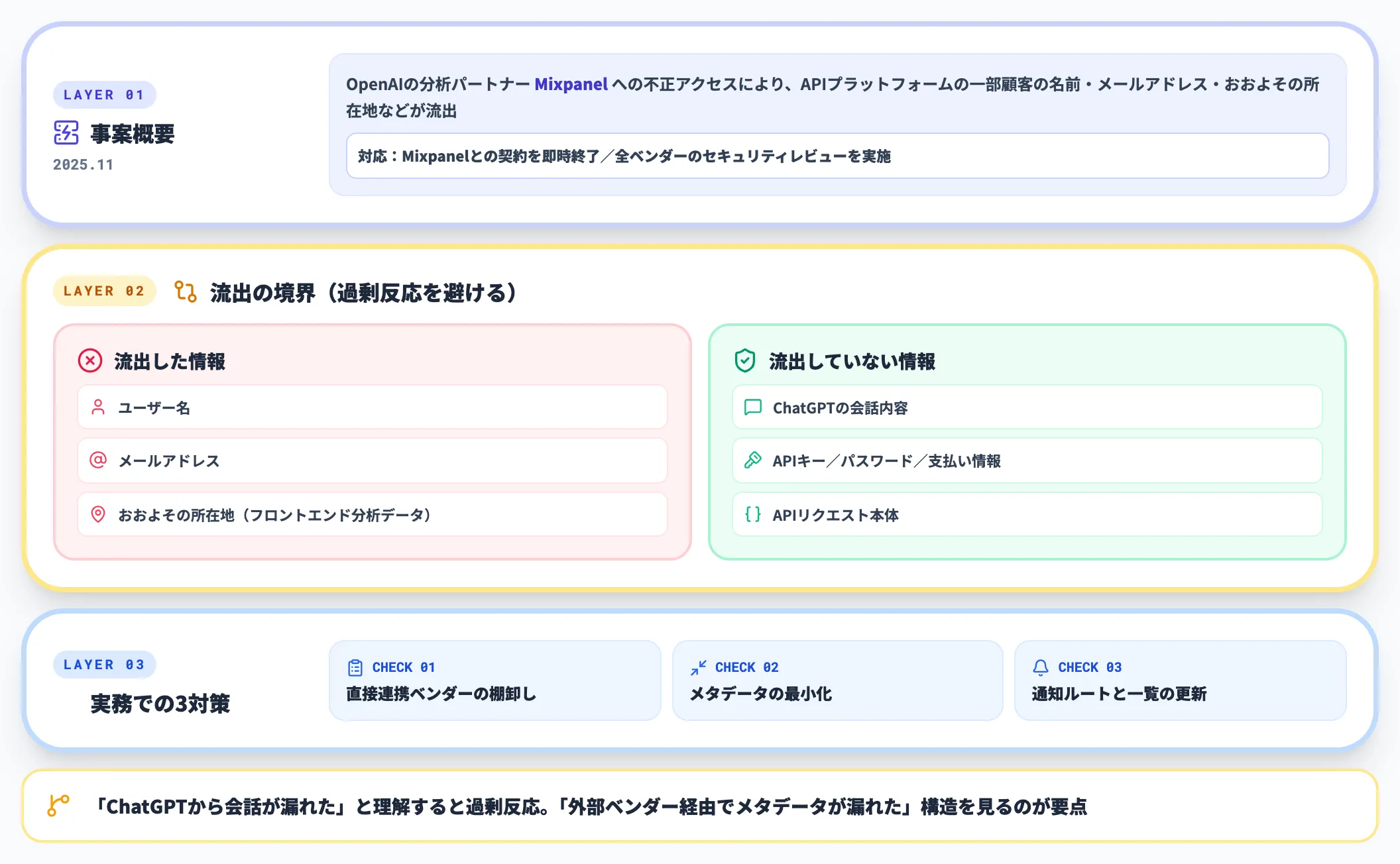Click the メールアドレス row

click(373, 460)
